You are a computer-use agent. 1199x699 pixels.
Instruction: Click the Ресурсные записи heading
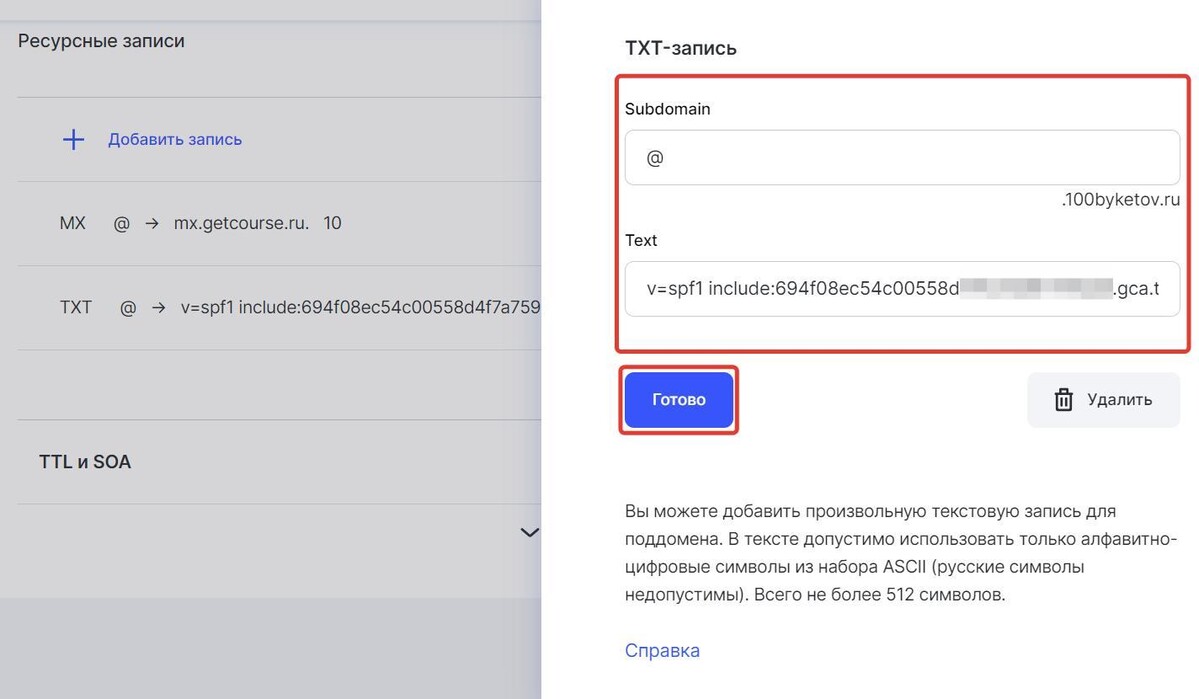coord(101,41)
